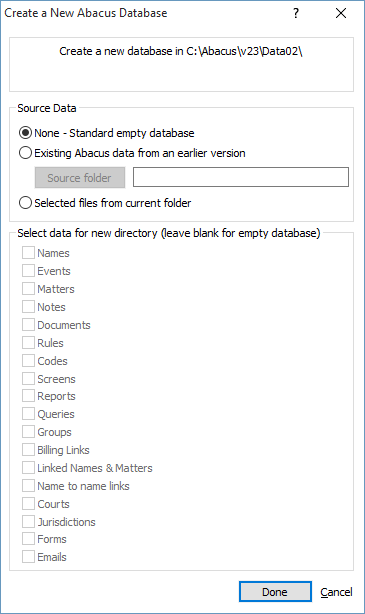Tick the Events checkbox
Viewport: 365px width, 614px height.
click(28, 271)
